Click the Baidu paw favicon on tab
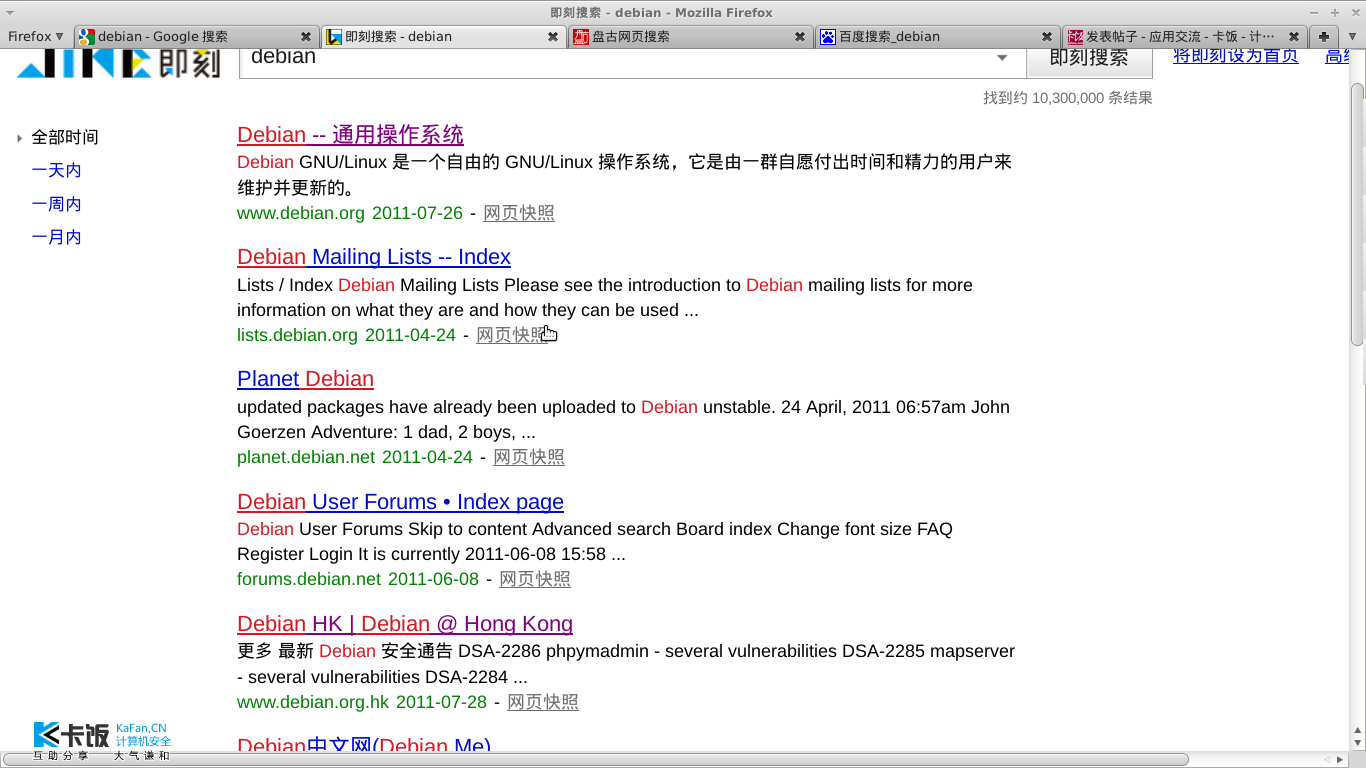 pyautogui.click(x=827, y=37)
